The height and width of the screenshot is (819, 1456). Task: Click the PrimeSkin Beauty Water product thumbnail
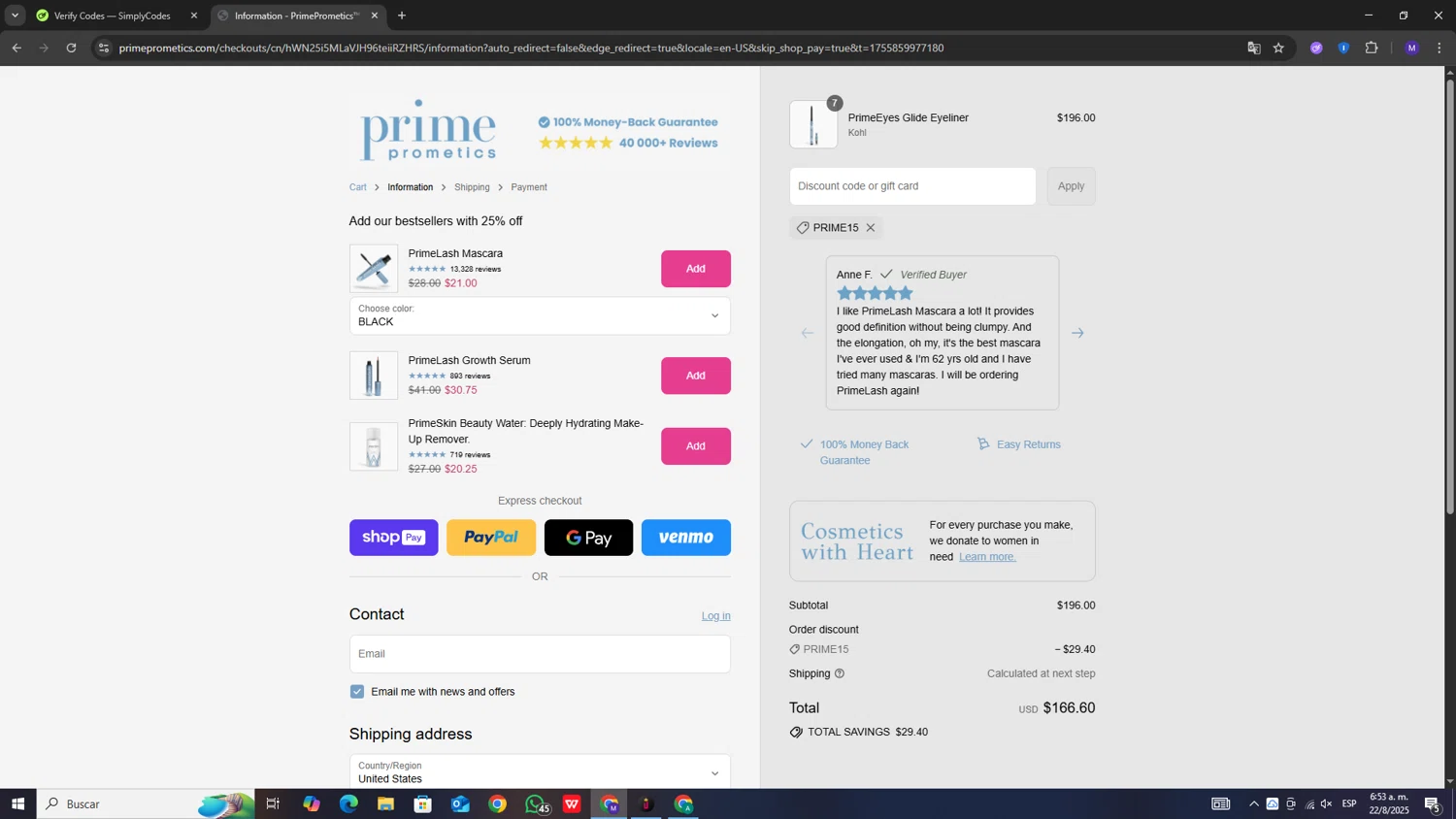[374, 446]
